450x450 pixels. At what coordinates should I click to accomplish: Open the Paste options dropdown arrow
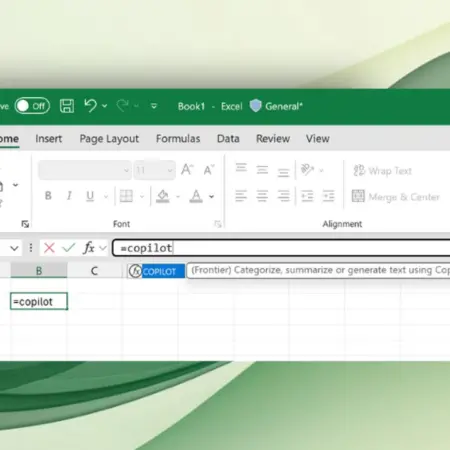[15, 185]
